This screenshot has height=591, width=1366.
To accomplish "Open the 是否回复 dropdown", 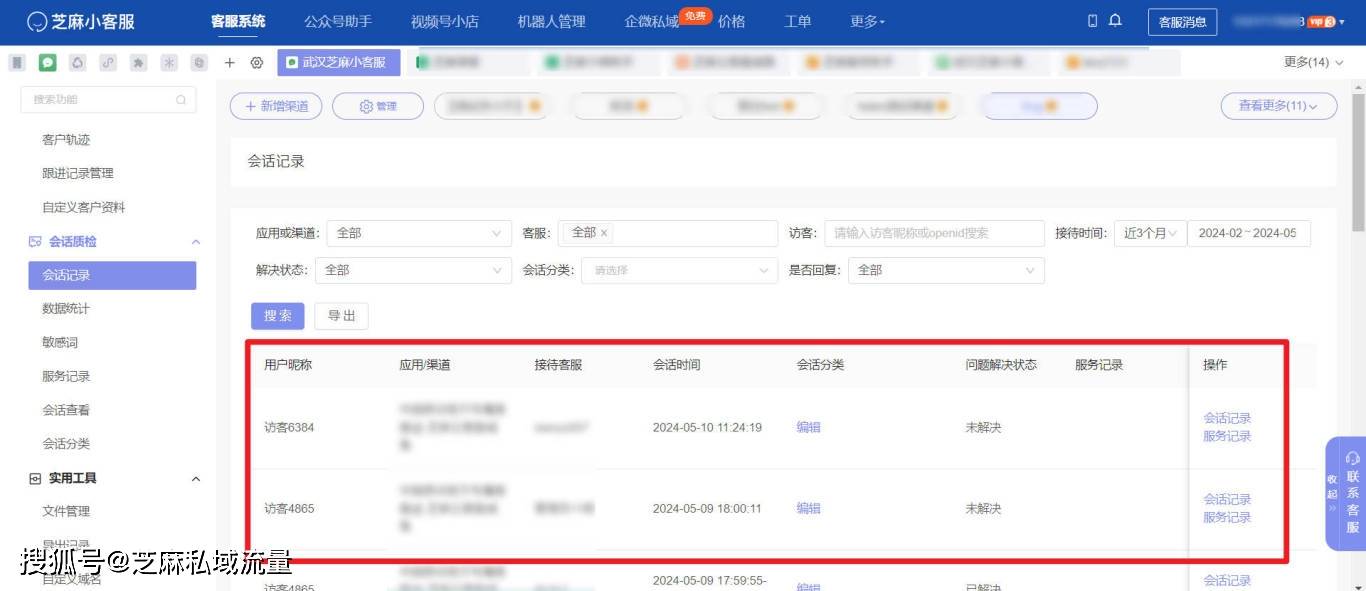I will pyautogui.click(x=945, y=270).
